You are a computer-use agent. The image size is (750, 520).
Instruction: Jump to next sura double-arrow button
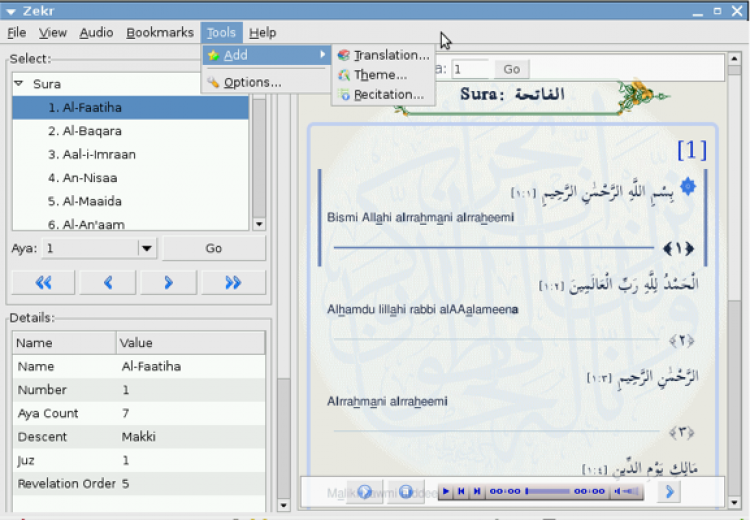pyautogui.click(x=233, y=283)
